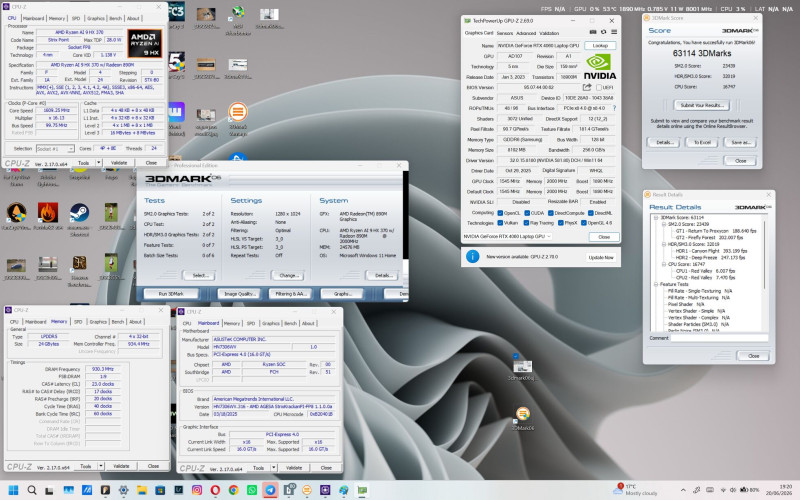The image size is (800, 500).
Task: Open the Socket #1 selection dropdown in CPU-Z
Action: coord(55,148)
